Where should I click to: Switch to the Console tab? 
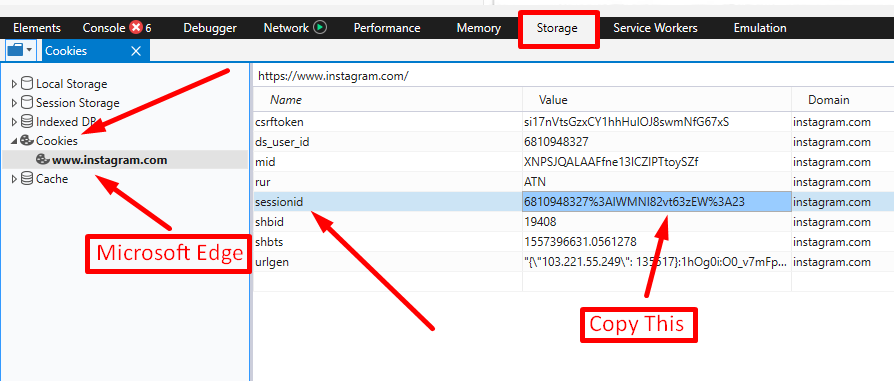104,28
